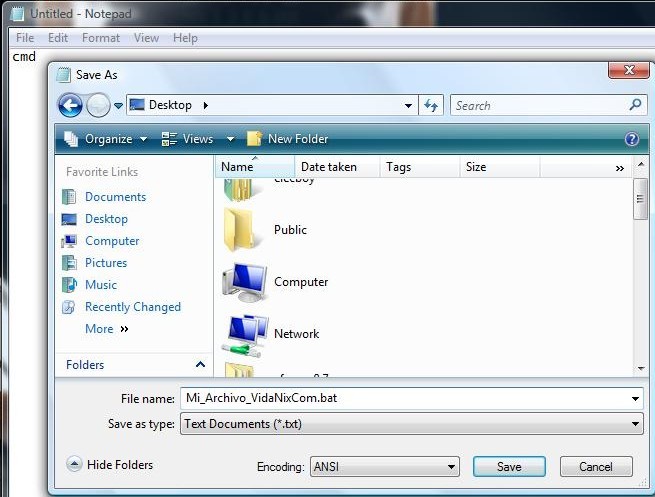The image size is (655, 497).
Task: Open Notepad View menu
Action: click(146, 38)
